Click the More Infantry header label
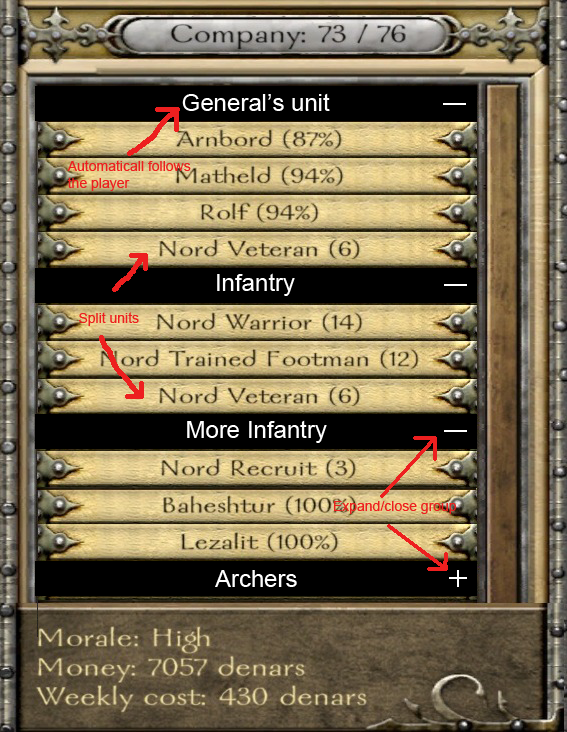 click(256, 430)
